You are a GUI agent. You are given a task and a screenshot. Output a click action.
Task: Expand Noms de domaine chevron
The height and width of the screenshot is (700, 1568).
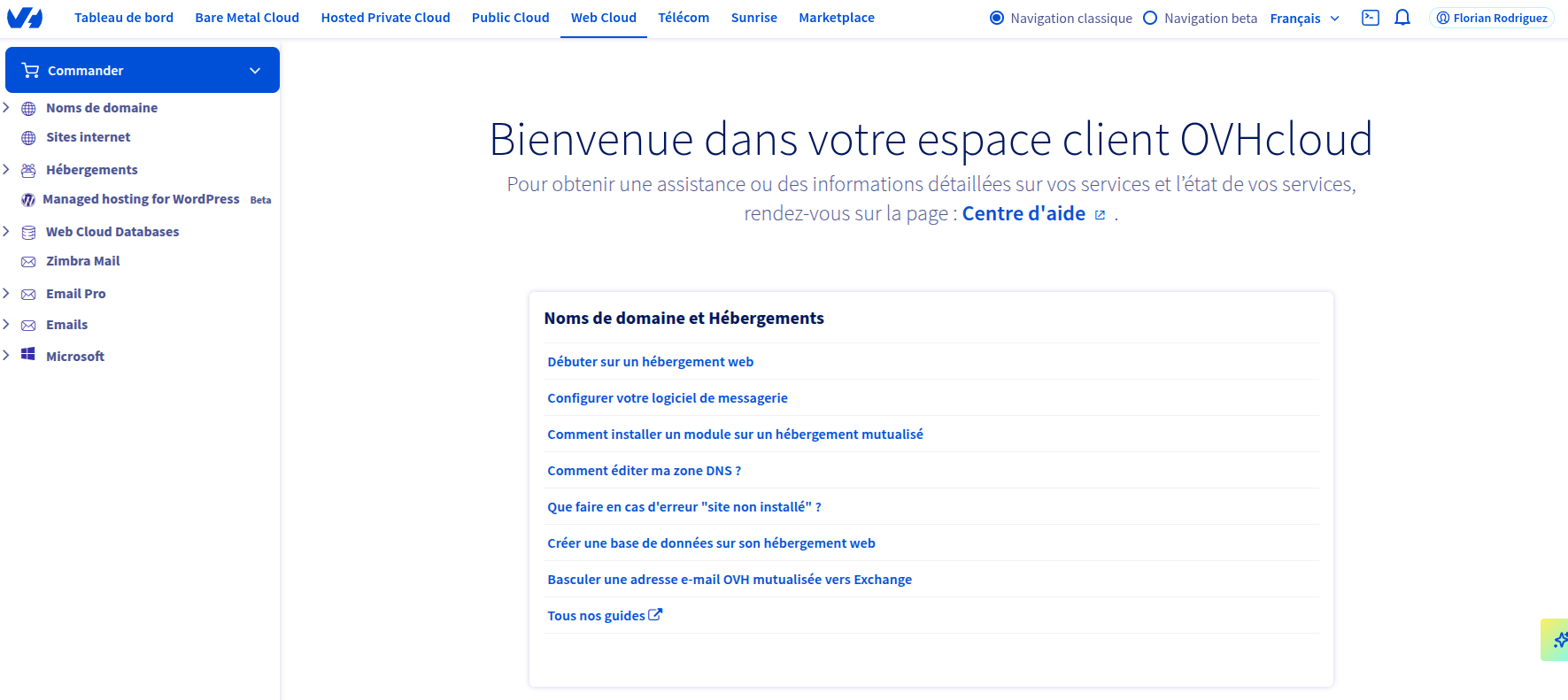pos(6,107)
